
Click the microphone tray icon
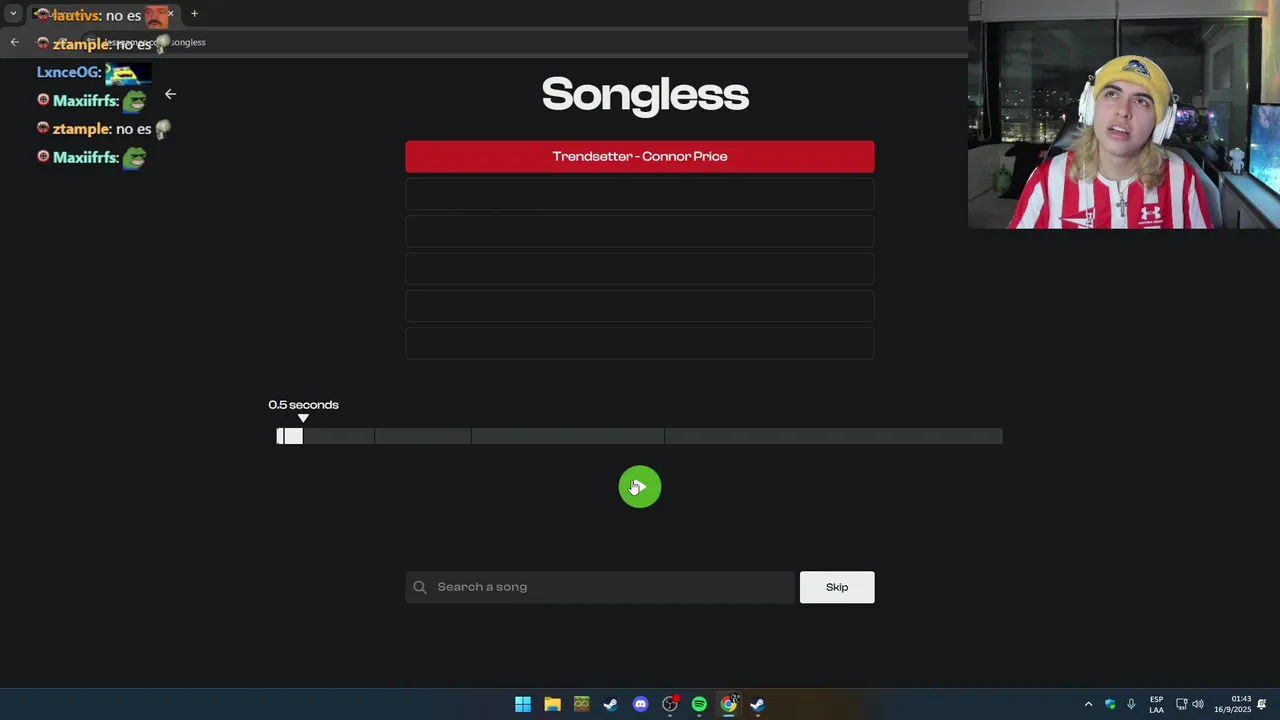click(1131, 704)
